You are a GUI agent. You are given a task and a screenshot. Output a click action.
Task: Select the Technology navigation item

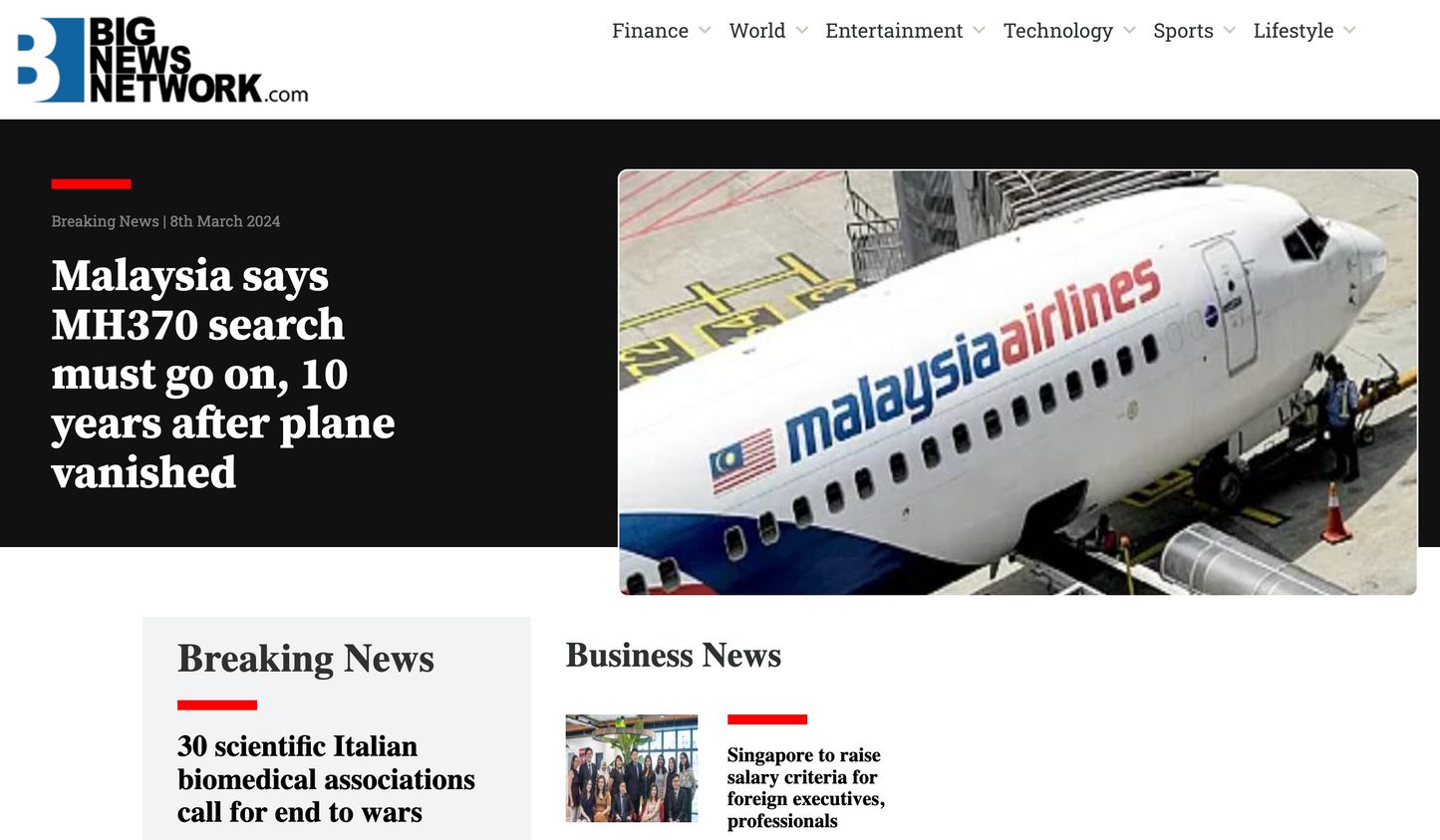pyautogui.click(x=1058, y=31)
